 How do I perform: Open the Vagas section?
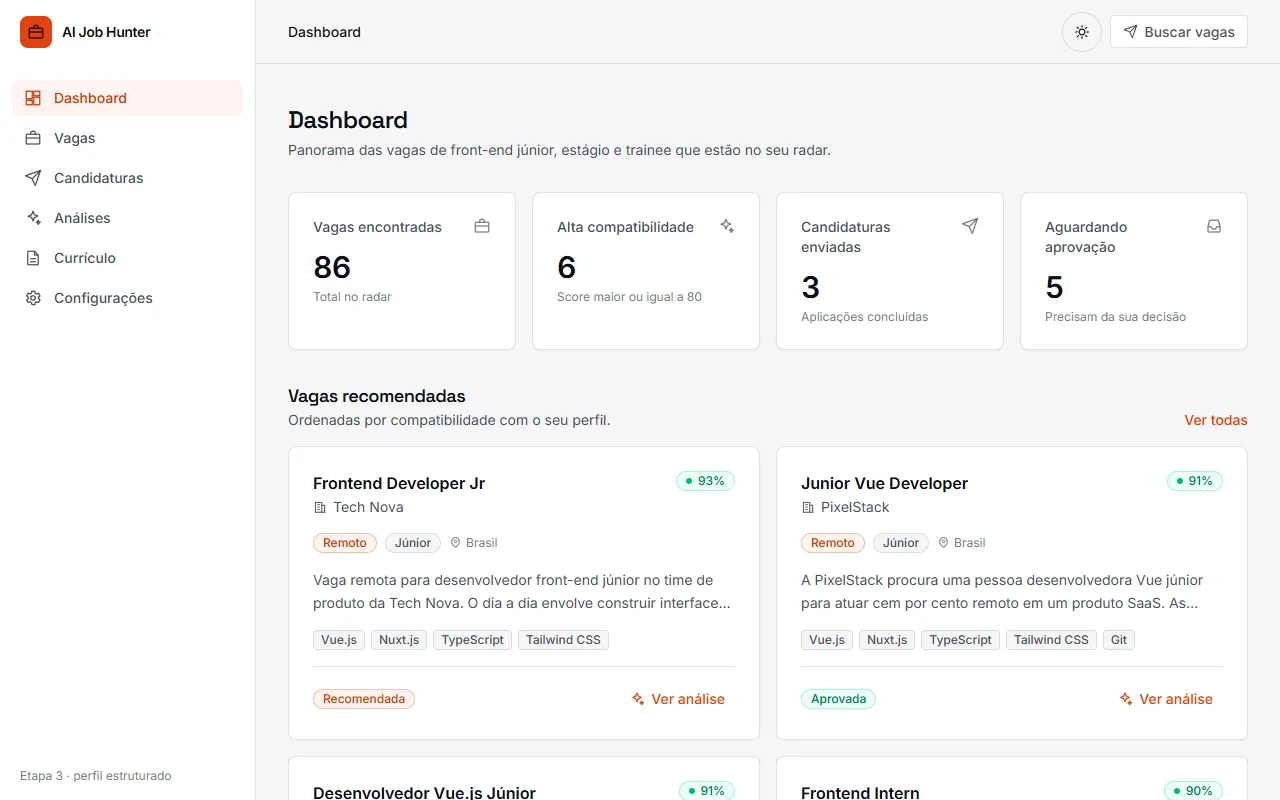127,138
